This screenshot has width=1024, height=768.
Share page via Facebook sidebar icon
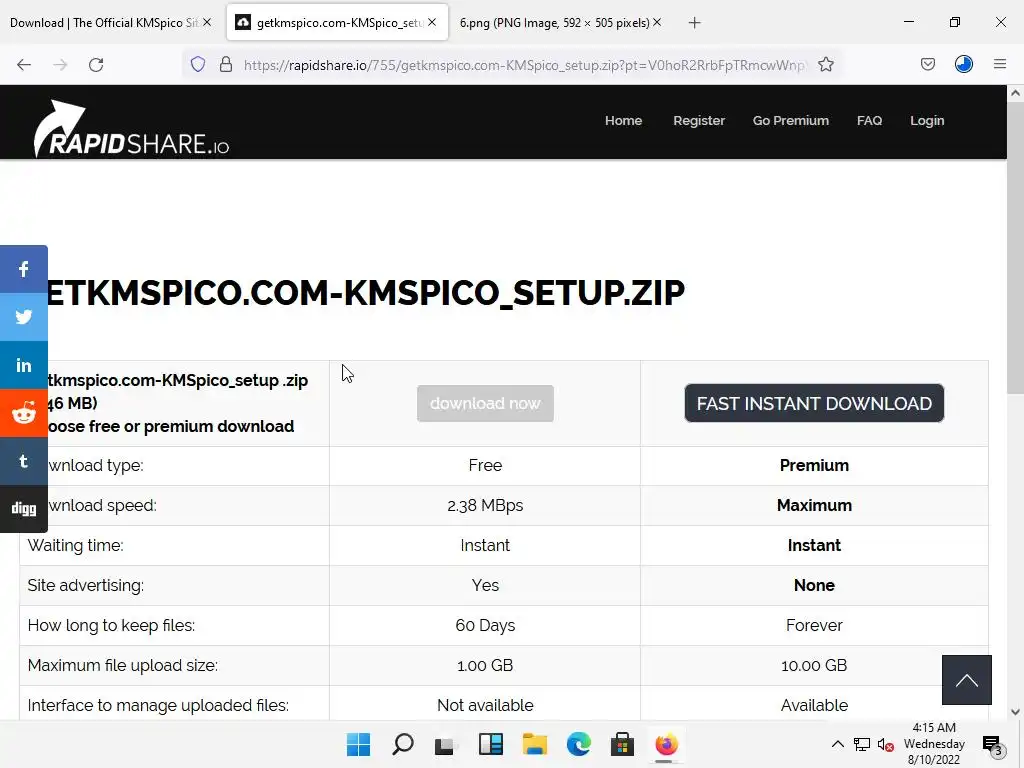click(x=24, y=269)
